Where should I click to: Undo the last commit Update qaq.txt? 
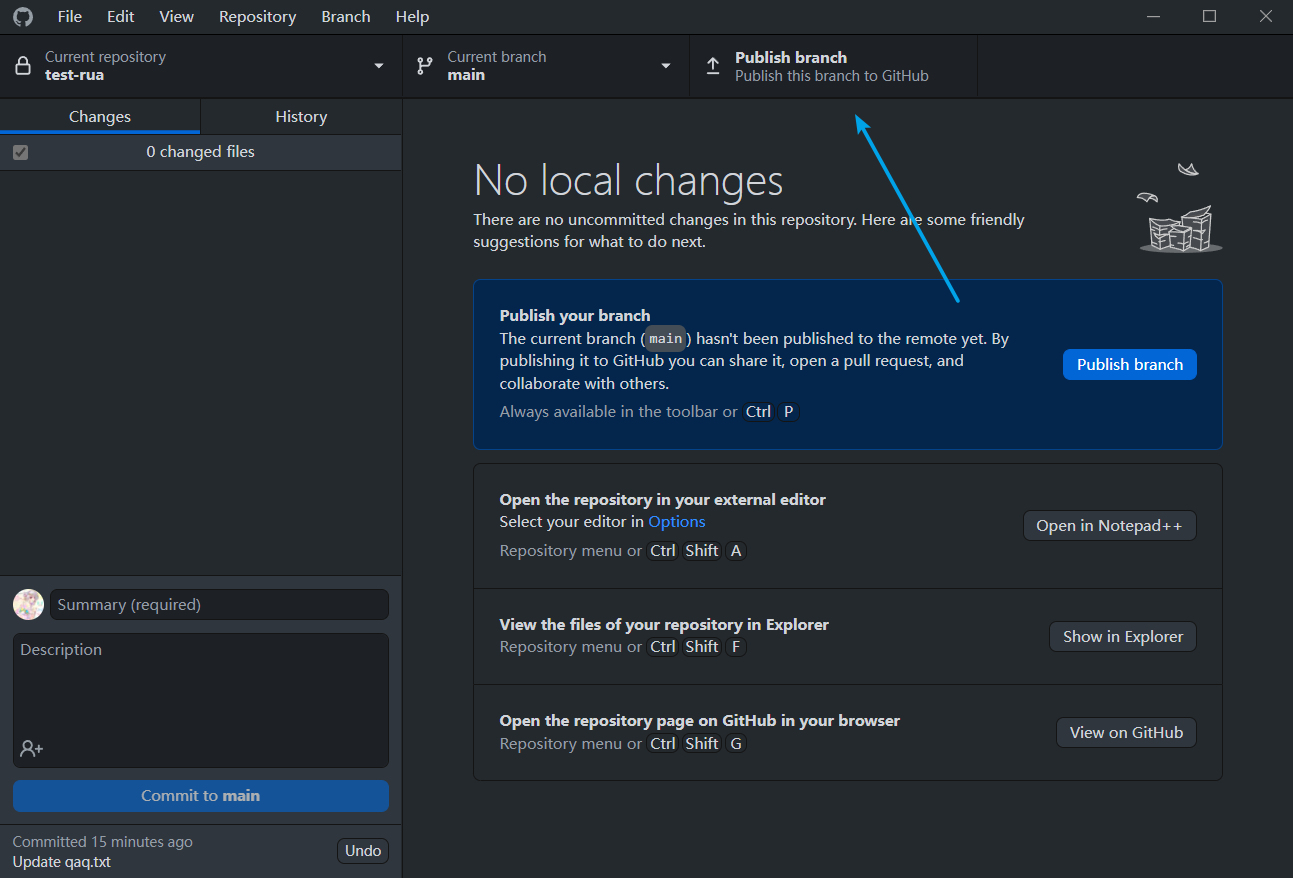coord(362,851)
